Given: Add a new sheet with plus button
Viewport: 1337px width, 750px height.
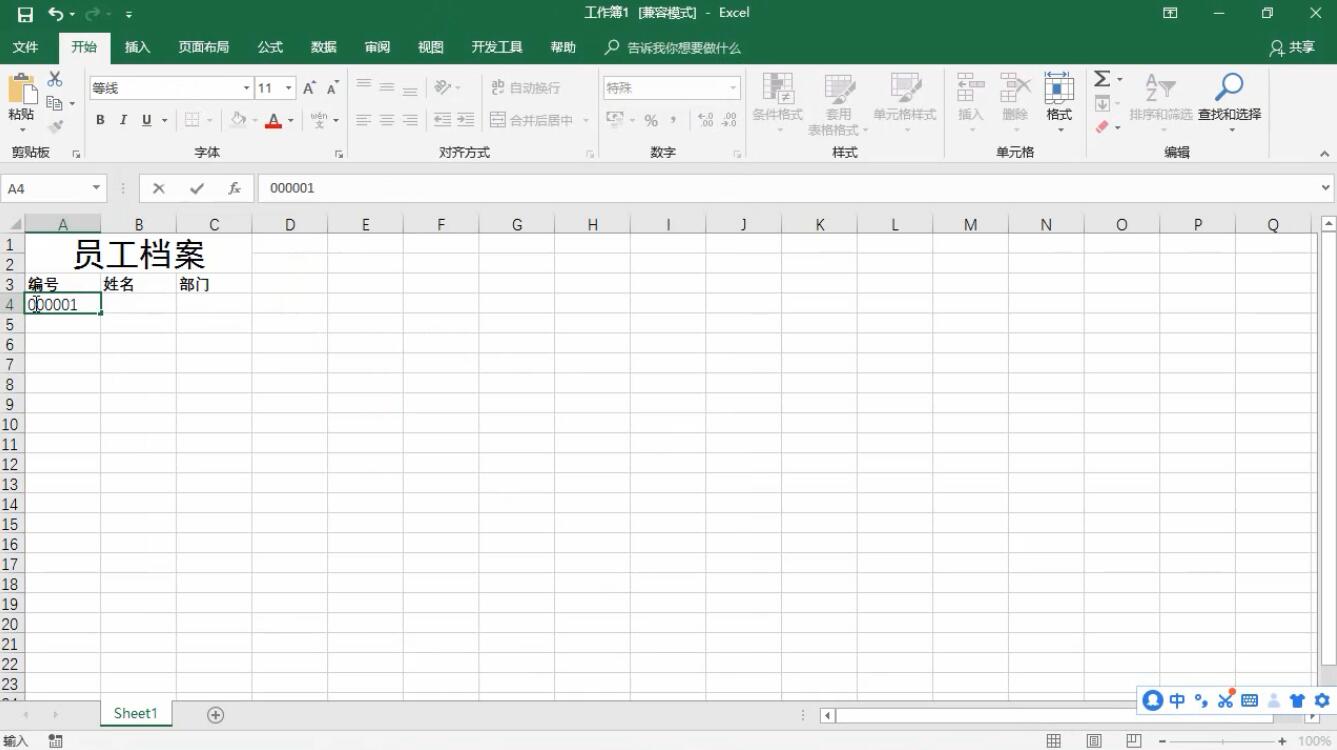Looking at the screenshot, I should click(x=215, y=714).
